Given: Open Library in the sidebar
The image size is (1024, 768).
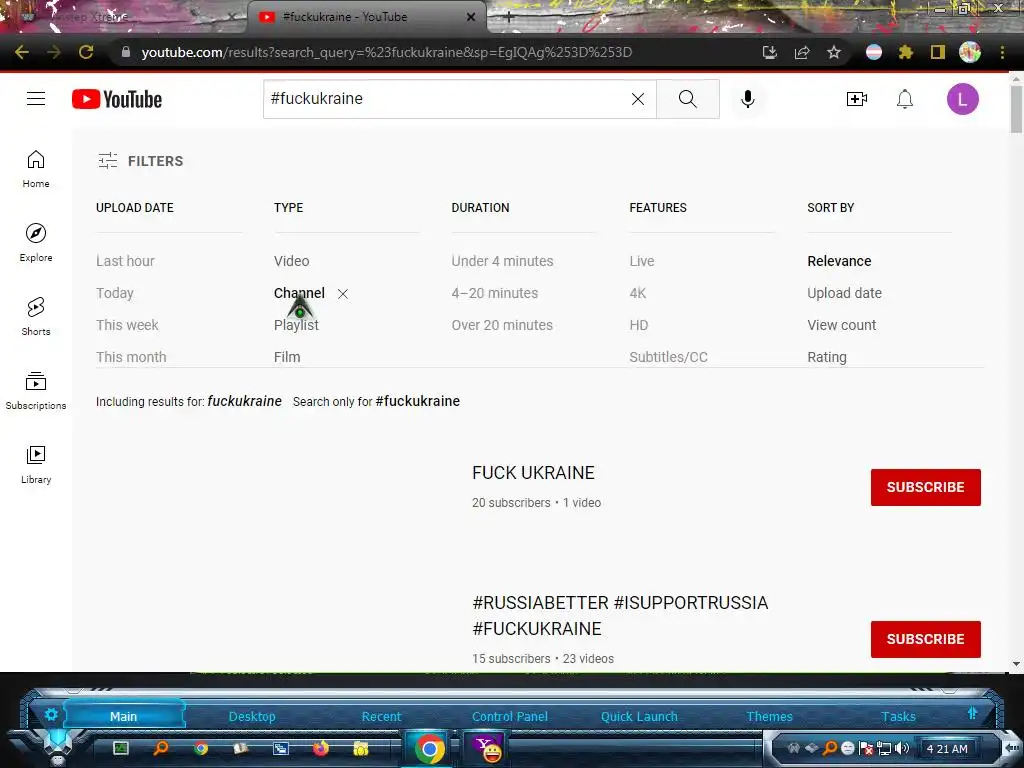Looking at the screenshot, I should 36,464.
